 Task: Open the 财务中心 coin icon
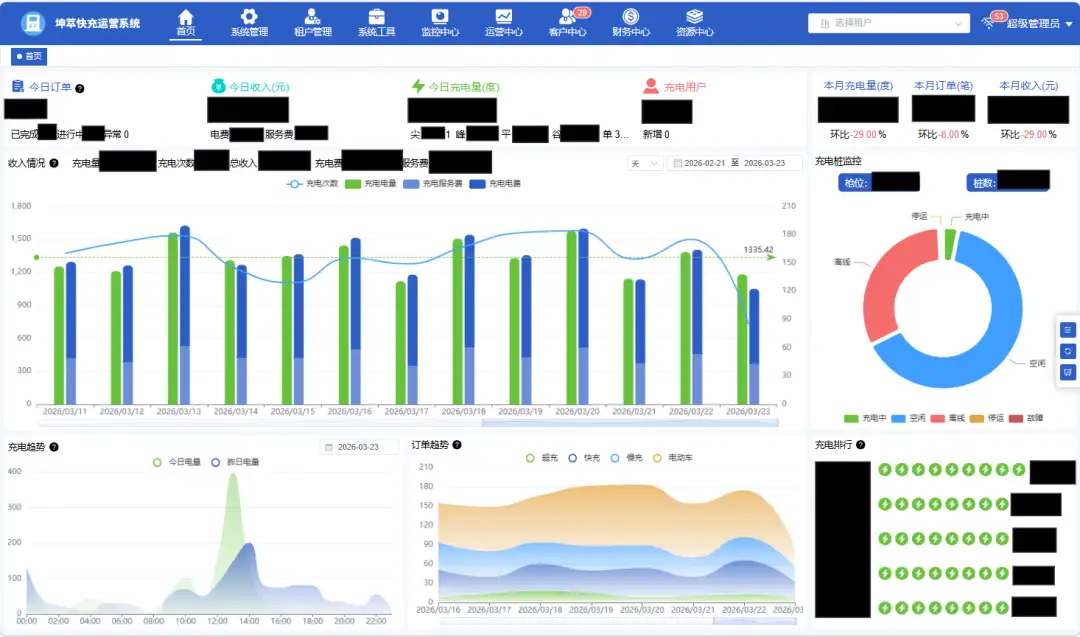[x=631, y=17]
